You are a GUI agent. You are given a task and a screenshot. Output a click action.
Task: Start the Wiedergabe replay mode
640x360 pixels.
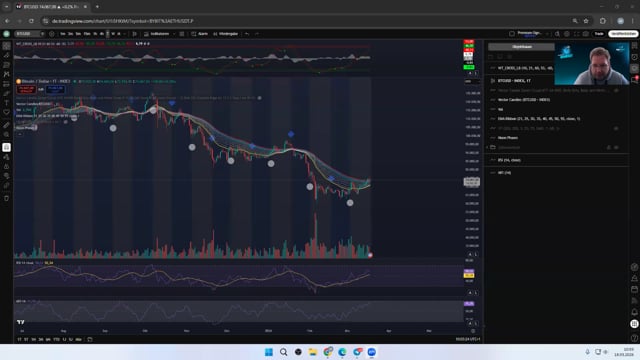pos(225,34)
